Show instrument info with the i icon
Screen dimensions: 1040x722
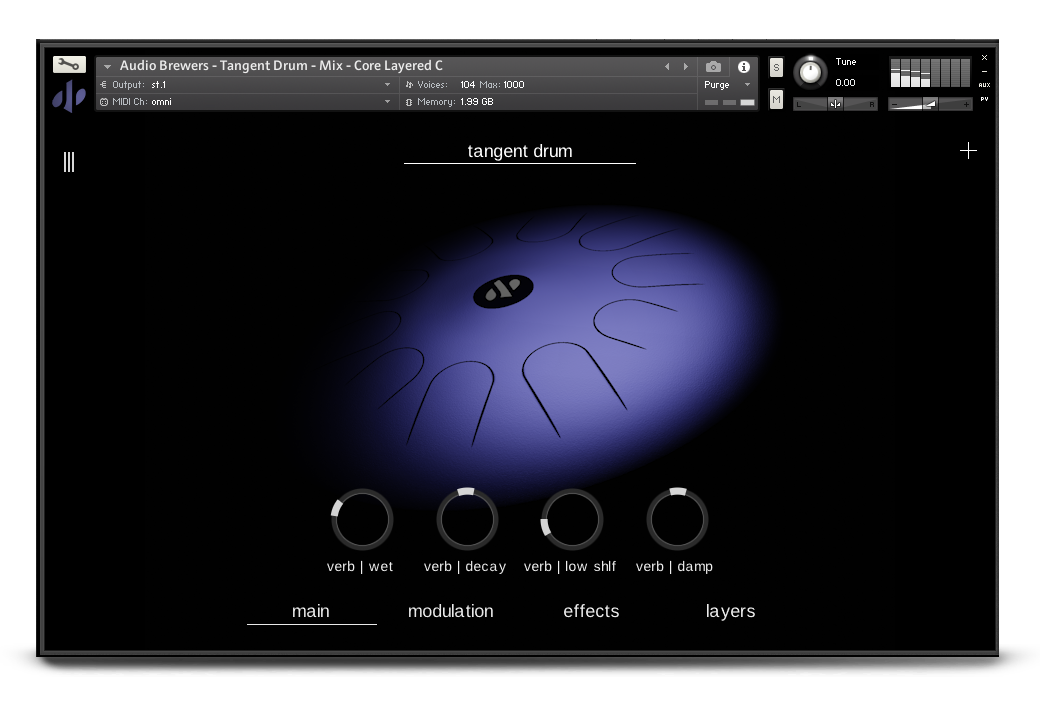click(x=743, y=67)
